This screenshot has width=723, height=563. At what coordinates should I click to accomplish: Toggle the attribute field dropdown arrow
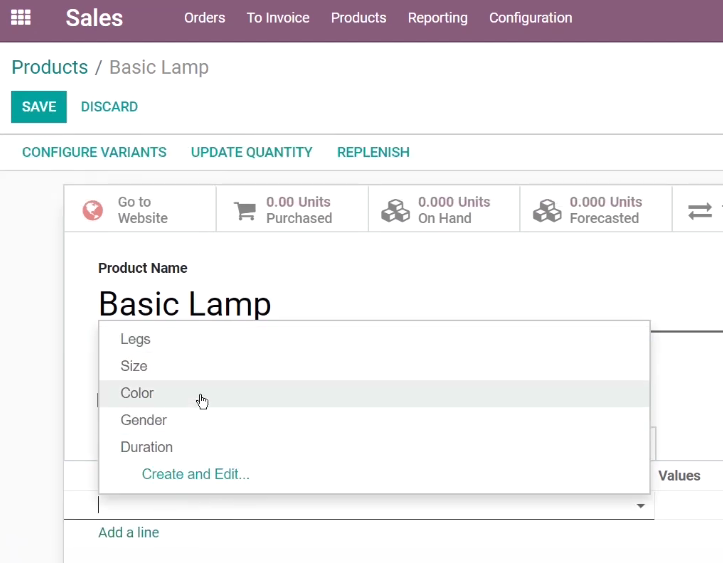[640, 506]
